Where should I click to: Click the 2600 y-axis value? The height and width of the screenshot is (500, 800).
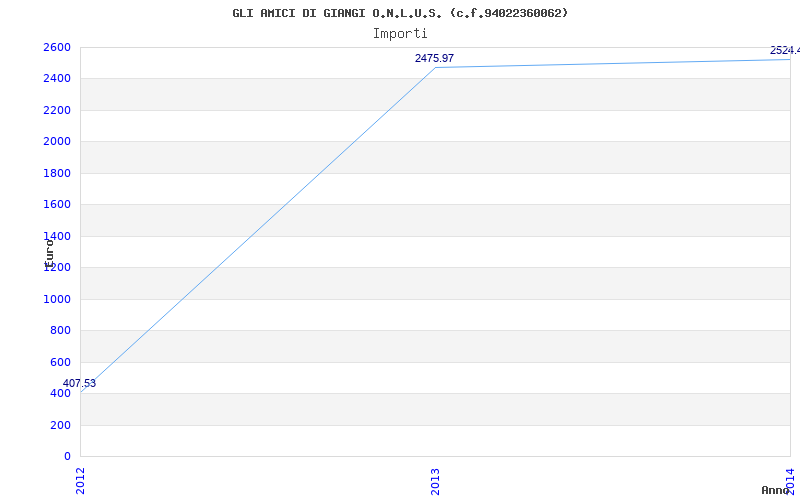tap(57, 47)
